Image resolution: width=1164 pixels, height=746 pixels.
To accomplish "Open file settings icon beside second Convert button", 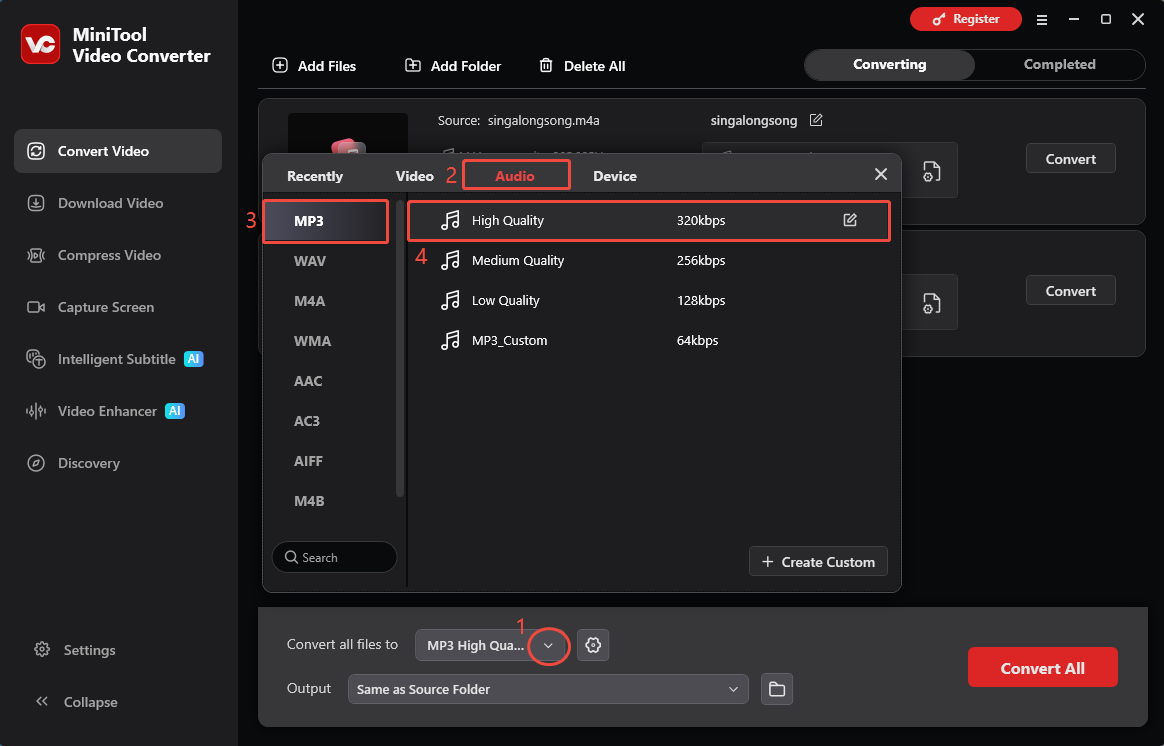I will (x=932, y=304).
